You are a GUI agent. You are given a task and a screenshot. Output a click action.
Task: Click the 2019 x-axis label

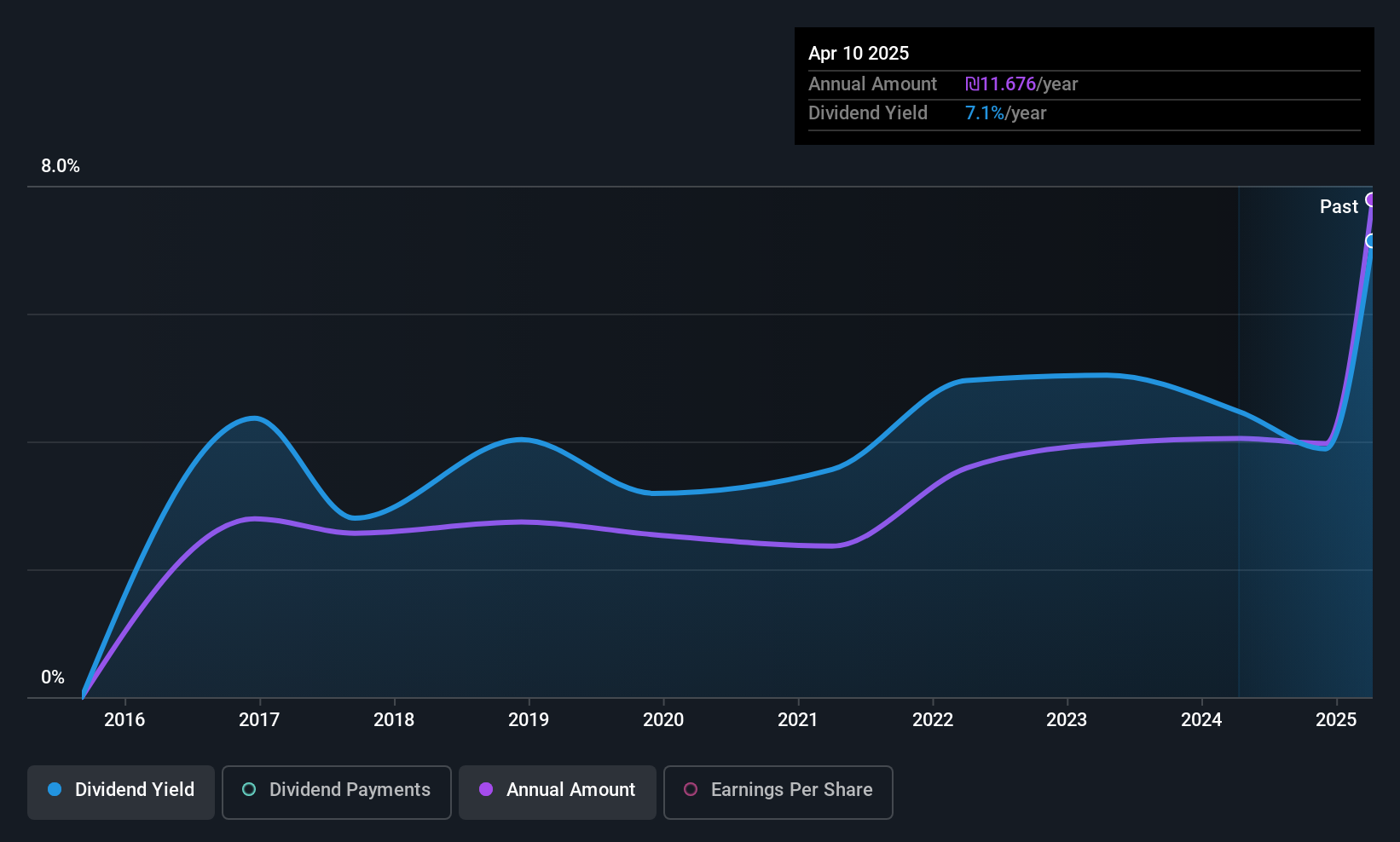529,720
